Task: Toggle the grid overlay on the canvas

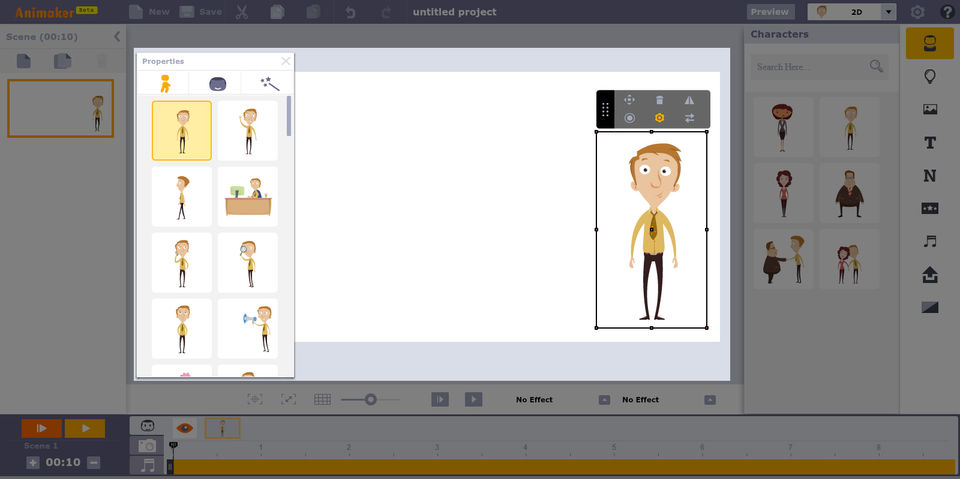Action: (x=322, y=399)
